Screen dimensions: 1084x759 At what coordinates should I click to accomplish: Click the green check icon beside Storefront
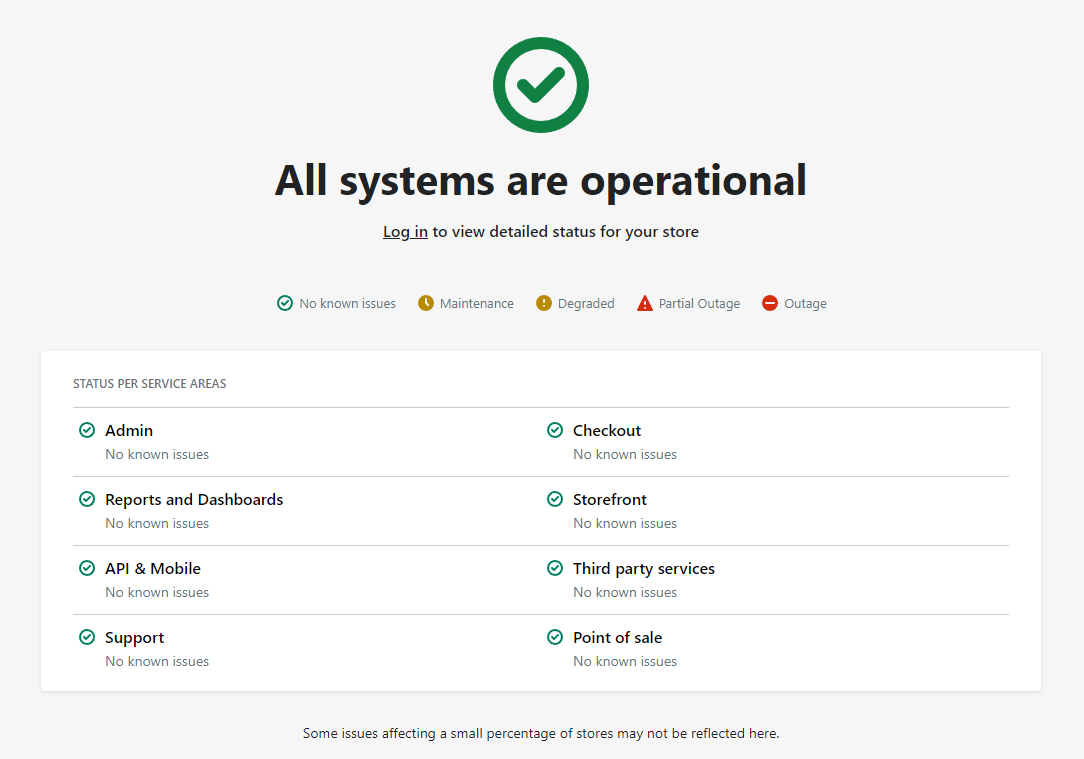pyautogui.click(x=554, y=499)
